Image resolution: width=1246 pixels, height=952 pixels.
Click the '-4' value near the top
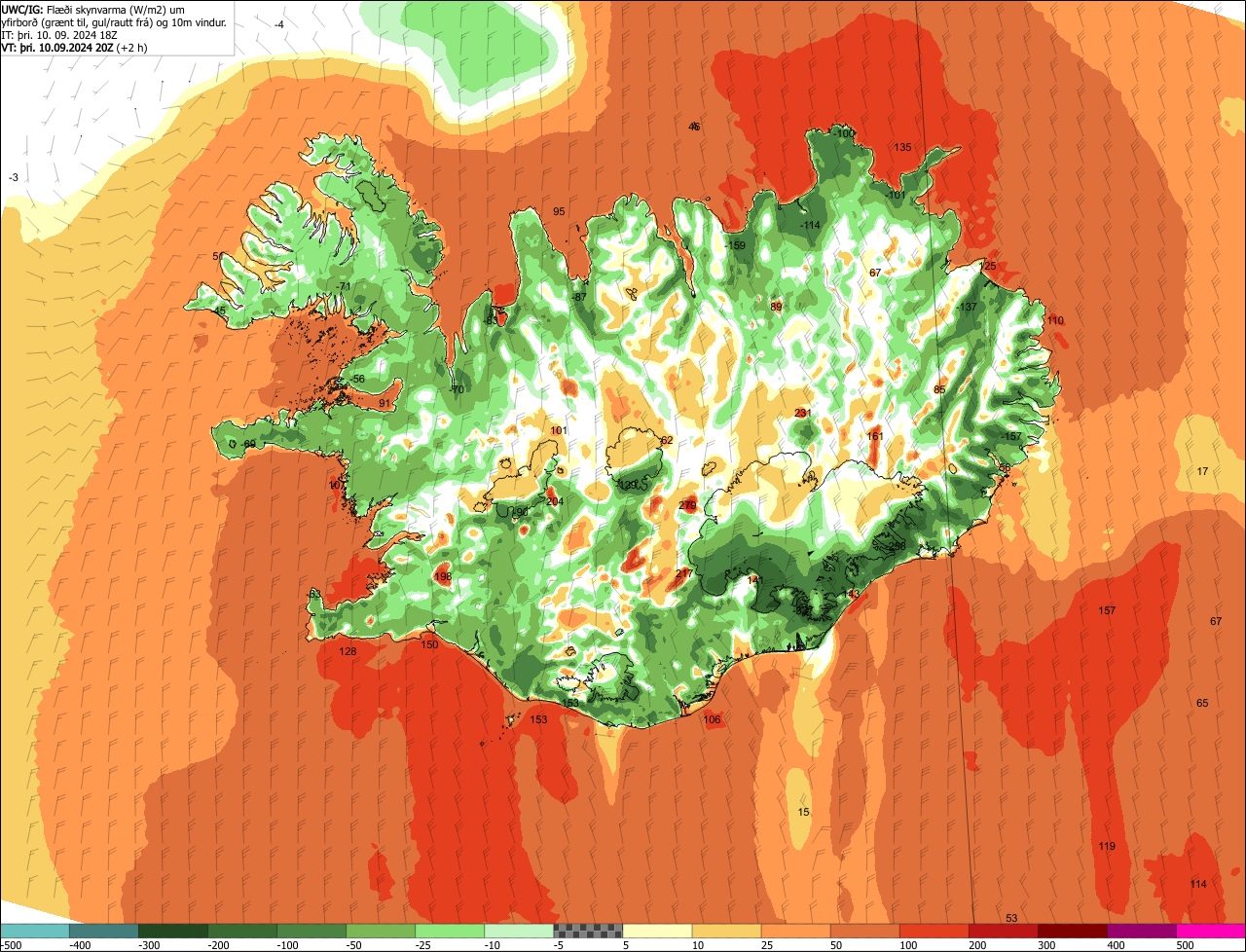279,24
